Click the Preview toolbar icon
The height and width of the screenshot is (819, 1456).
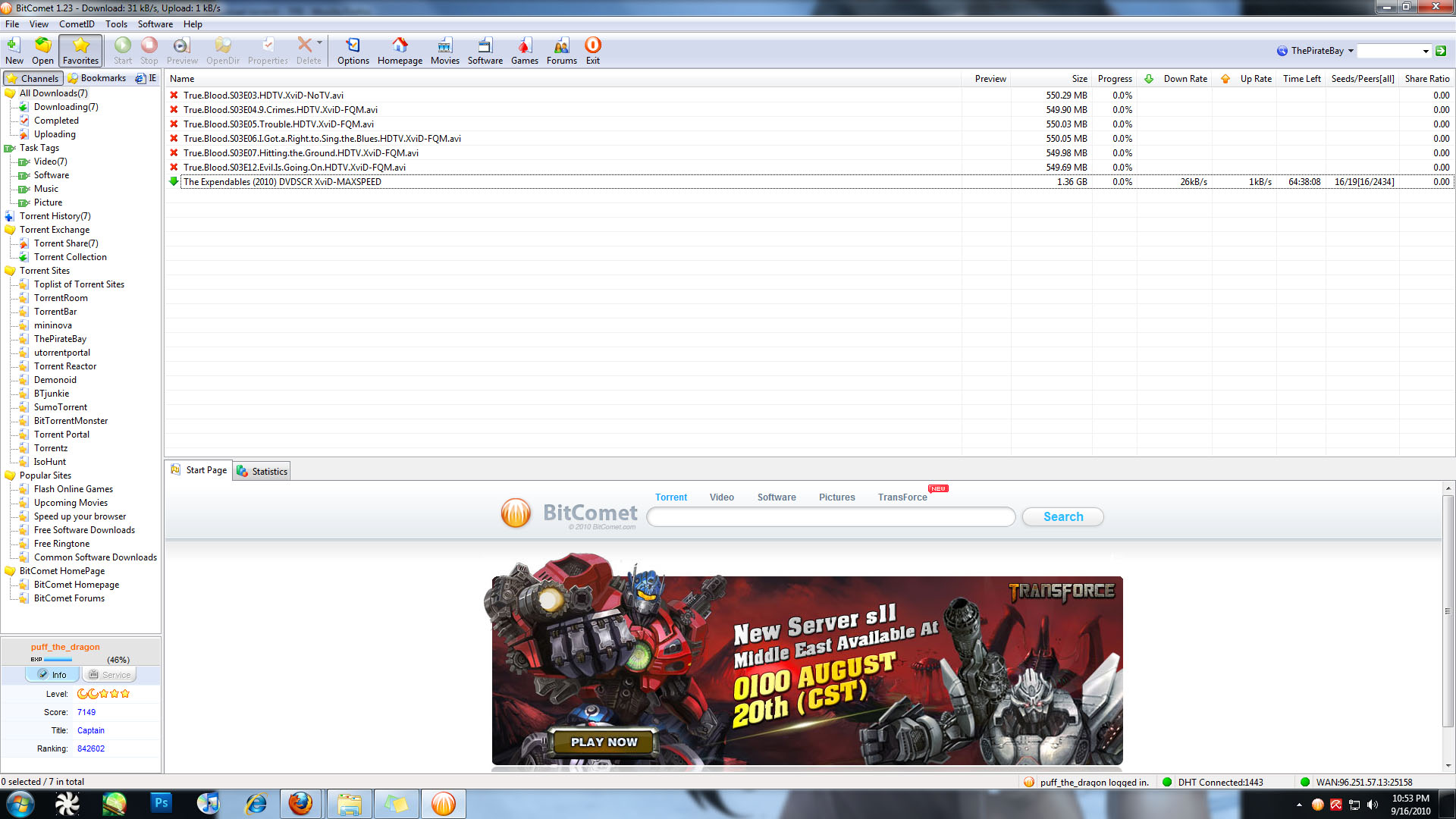pos(182,51)
